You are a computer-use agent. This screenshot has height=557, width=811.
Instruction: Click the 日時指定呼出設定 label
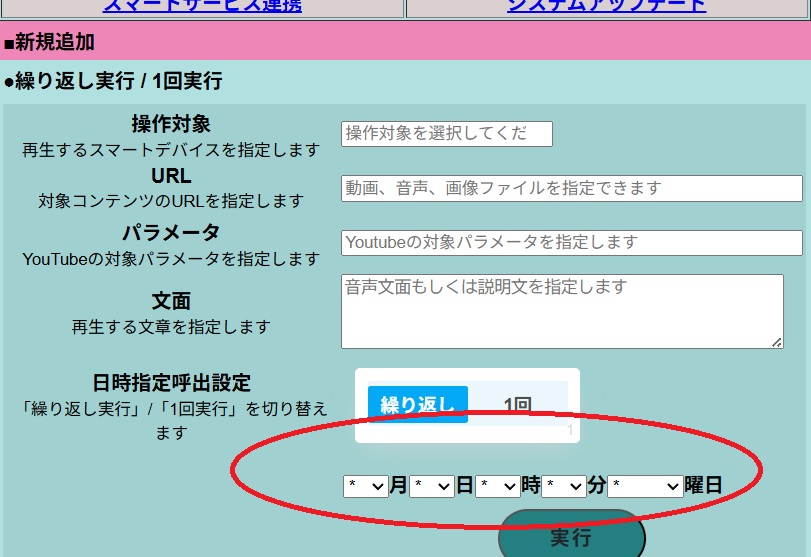[x=171, y=383]
